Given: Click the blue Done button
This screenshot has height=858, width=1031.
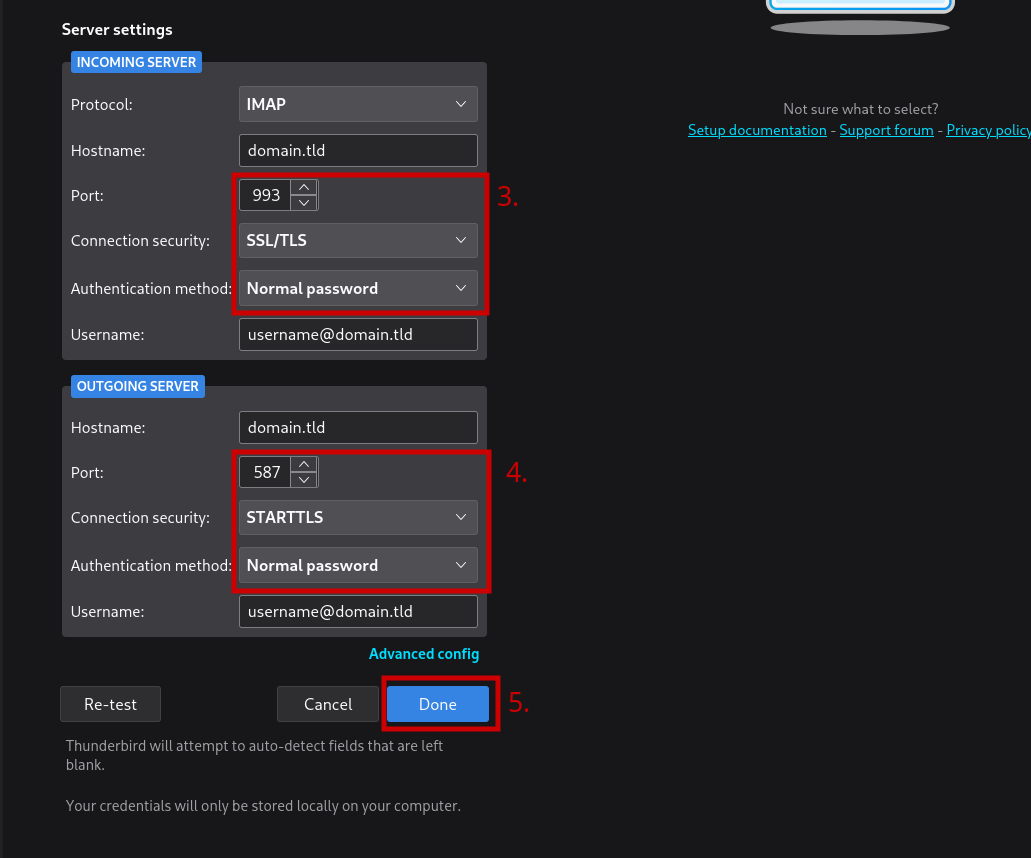Looking at the screenshot, I should tap(438, 704).
